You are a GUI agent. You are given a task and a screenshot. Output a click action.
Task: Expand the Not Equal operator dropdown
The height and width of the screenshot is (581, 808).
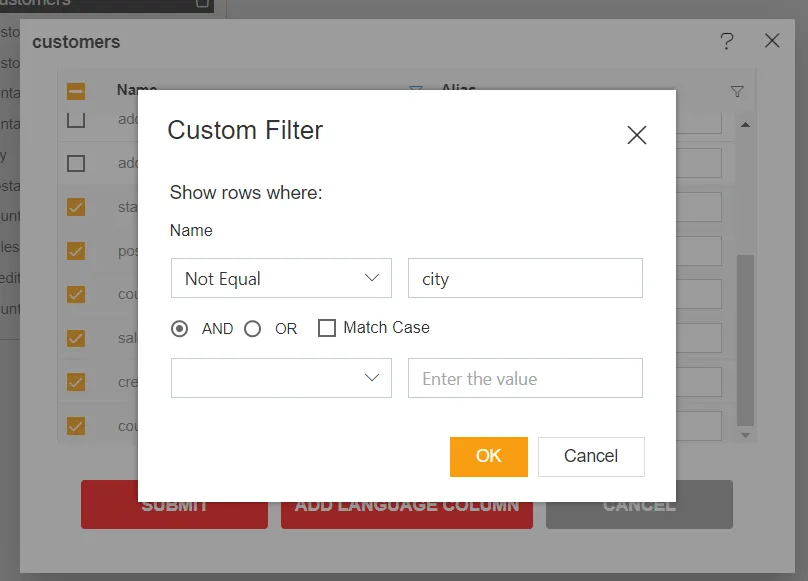pos(281,278)
